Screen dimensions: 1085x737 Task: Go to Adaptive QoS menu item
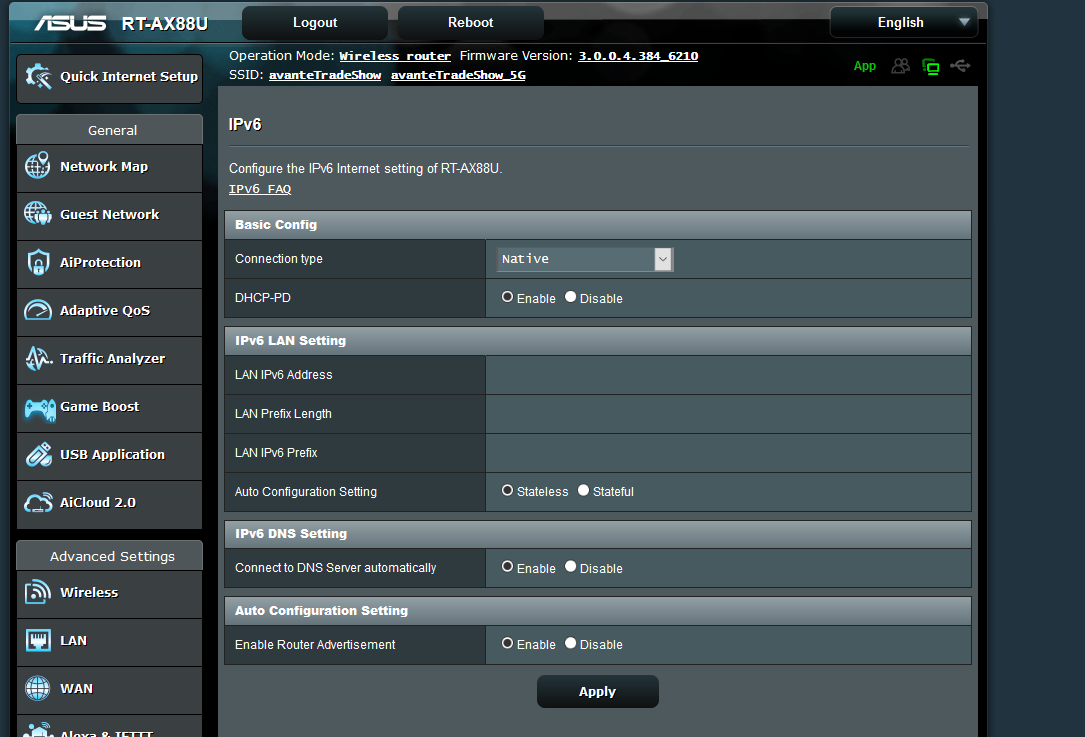tap(109, 311)
